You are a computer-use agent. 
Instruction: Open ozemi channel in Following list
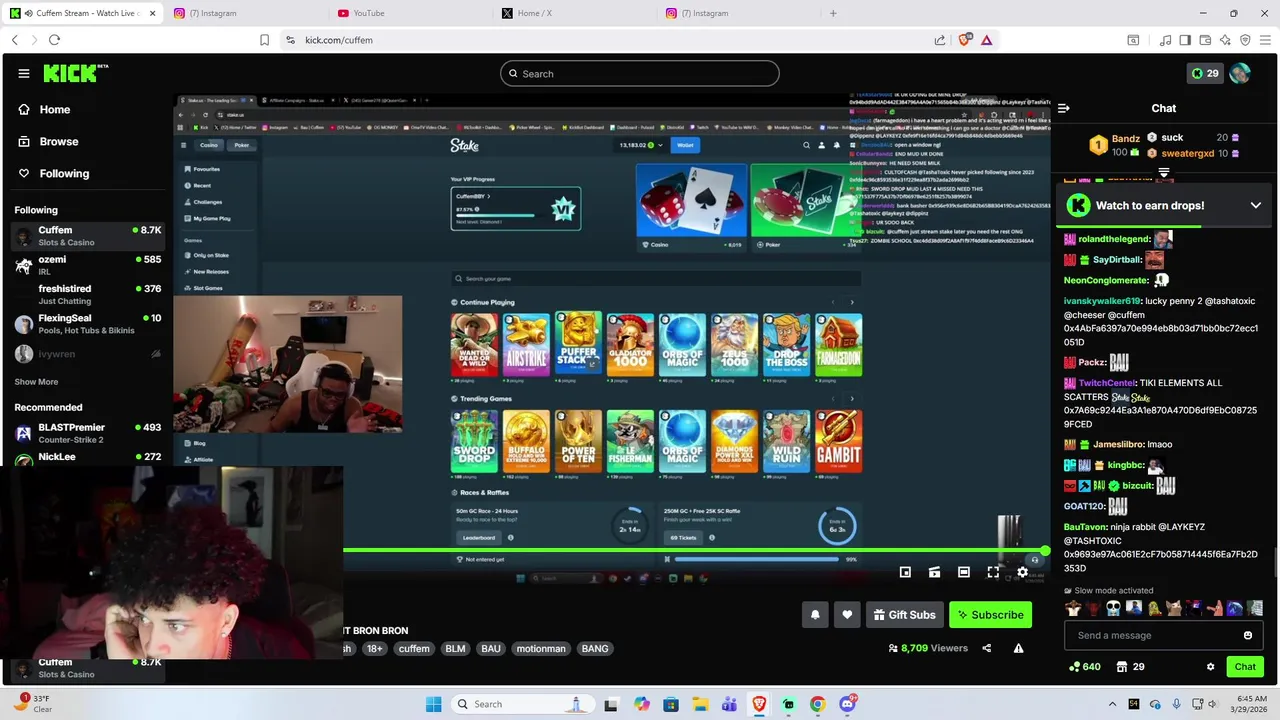(x=87, y=265)
